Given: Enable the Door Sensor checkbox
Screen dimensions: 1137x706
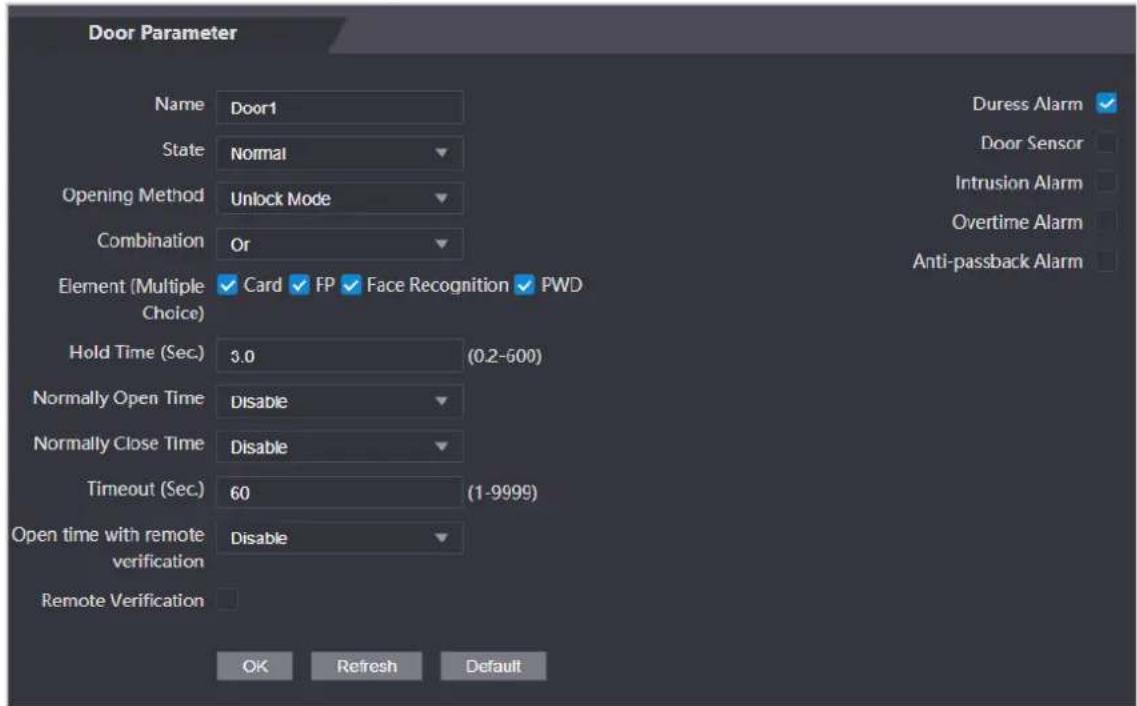Looking at the screenshot, I should [1106, 143].
